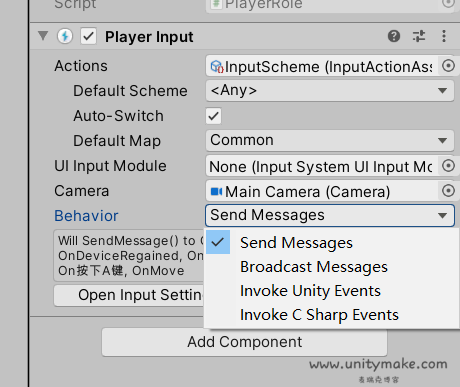Close the Behavior Send Messages dropdown

[330, 215]
